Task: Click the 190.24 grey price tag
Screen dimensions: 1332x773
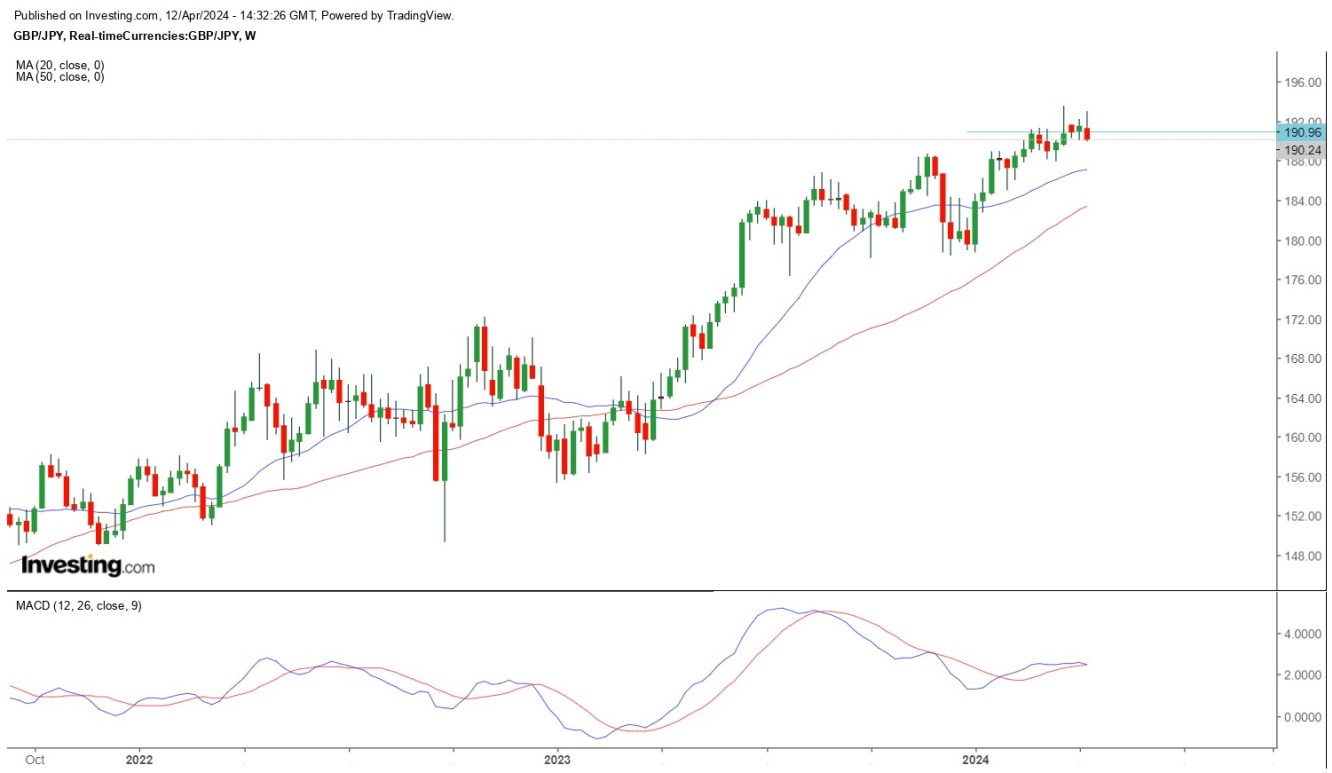Action: point(1302,150)
